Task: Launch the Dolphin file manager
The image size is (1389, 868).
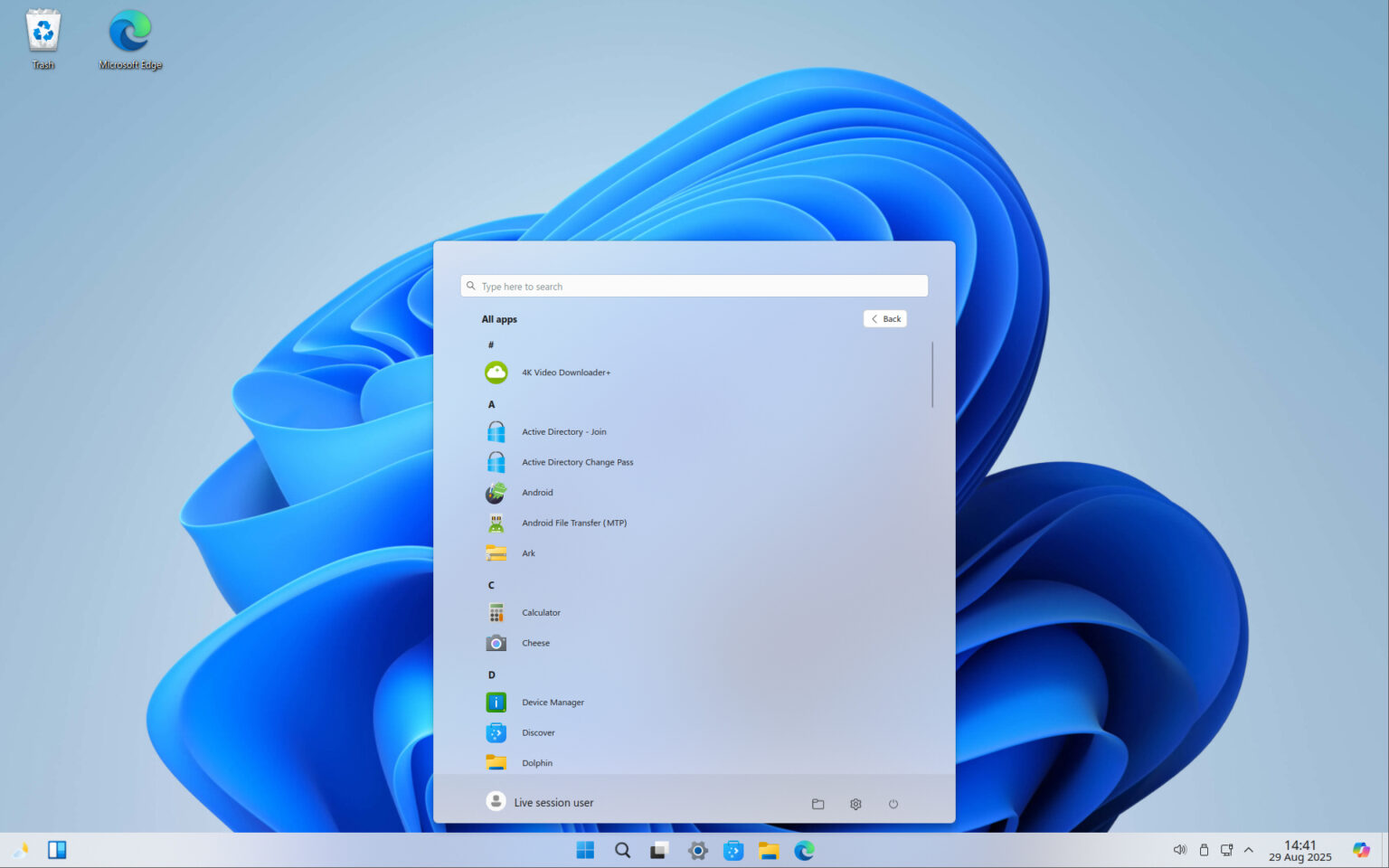Action: (537, 762)
